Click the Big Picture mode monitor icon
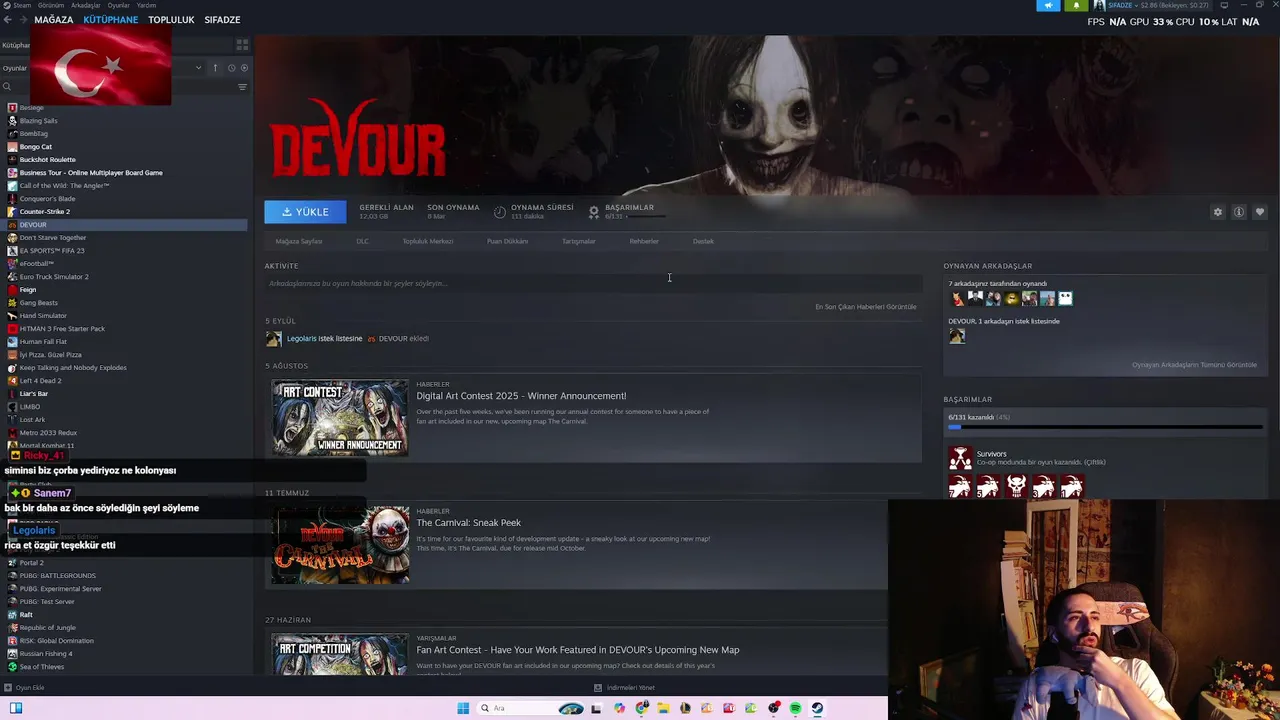1280x720 pixels. click(x=1224, y=5)
